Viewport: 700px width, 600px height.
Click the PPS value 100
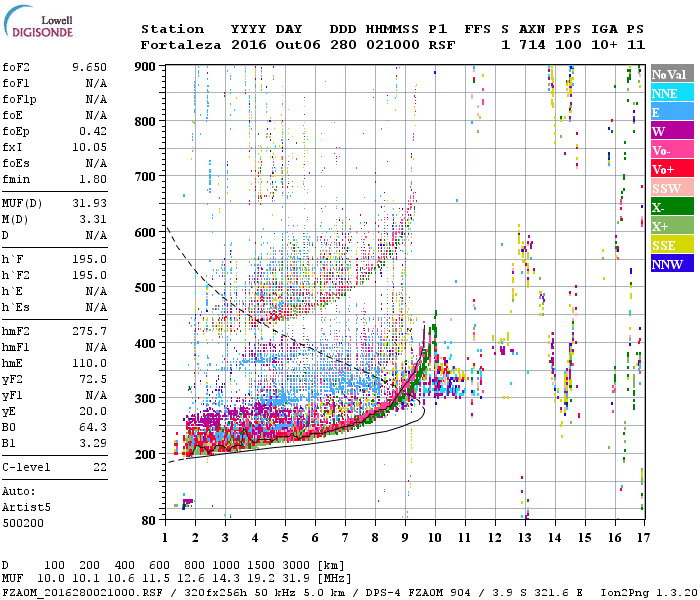[x=568, y=45]
